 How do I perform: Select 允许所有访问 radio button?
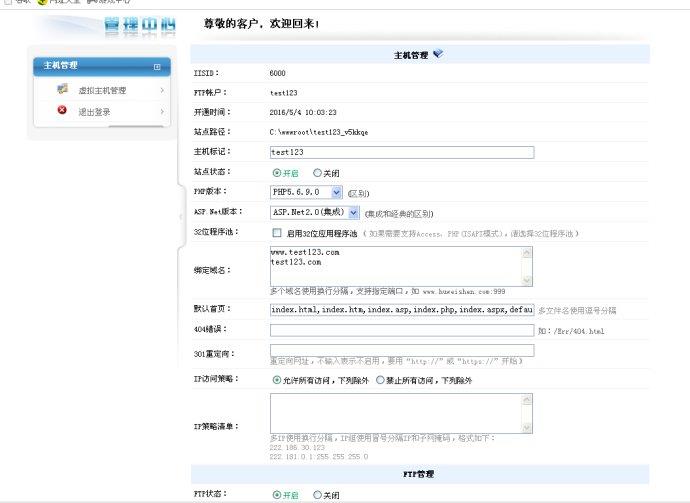click(x=276, y=380)
